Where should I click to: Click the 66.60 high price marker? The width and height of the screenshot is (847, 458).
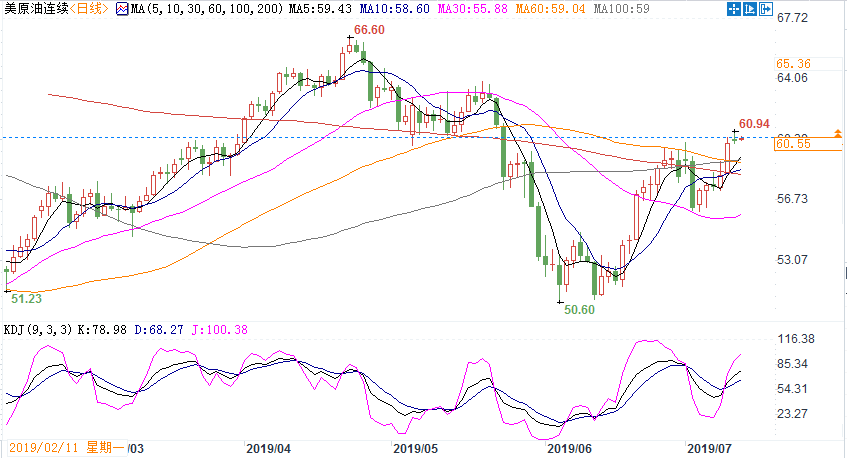[369, 31]
